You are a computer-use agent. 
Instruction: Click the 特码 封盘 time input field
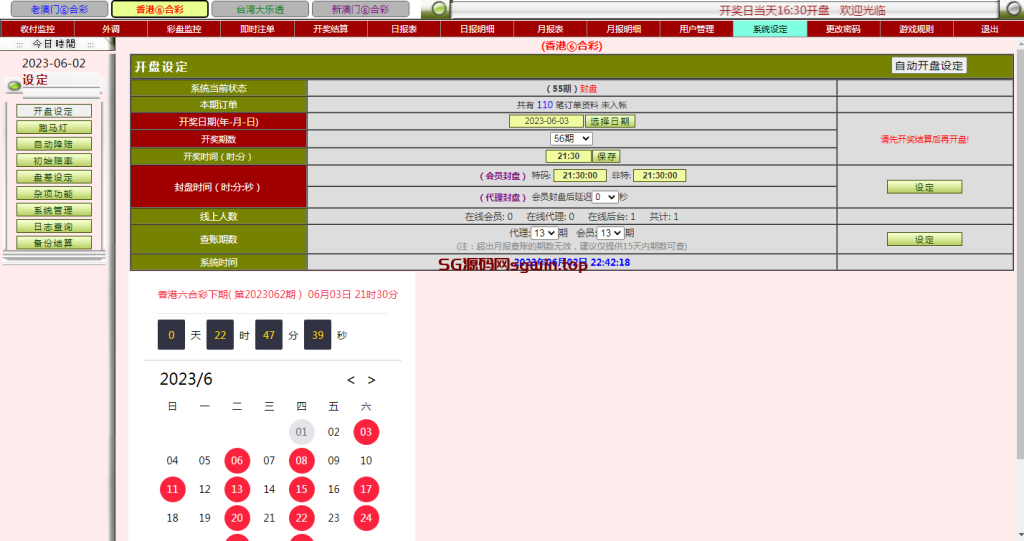click(x=580, y=175)
